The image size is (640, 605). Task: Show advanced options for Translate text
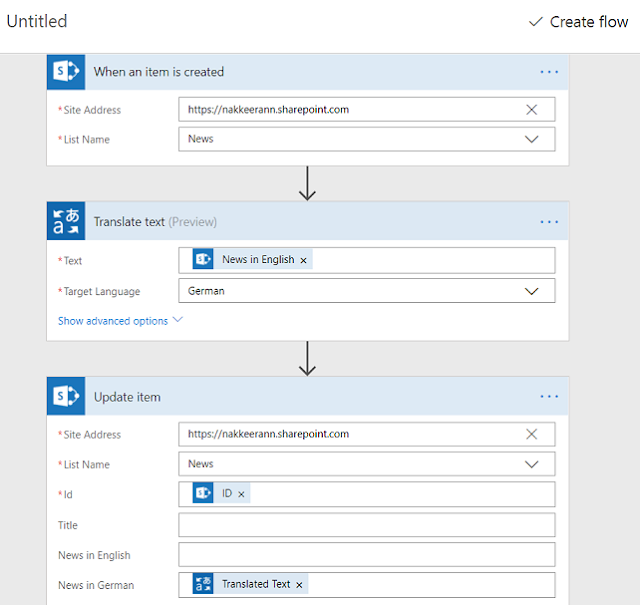pos(120,321)
